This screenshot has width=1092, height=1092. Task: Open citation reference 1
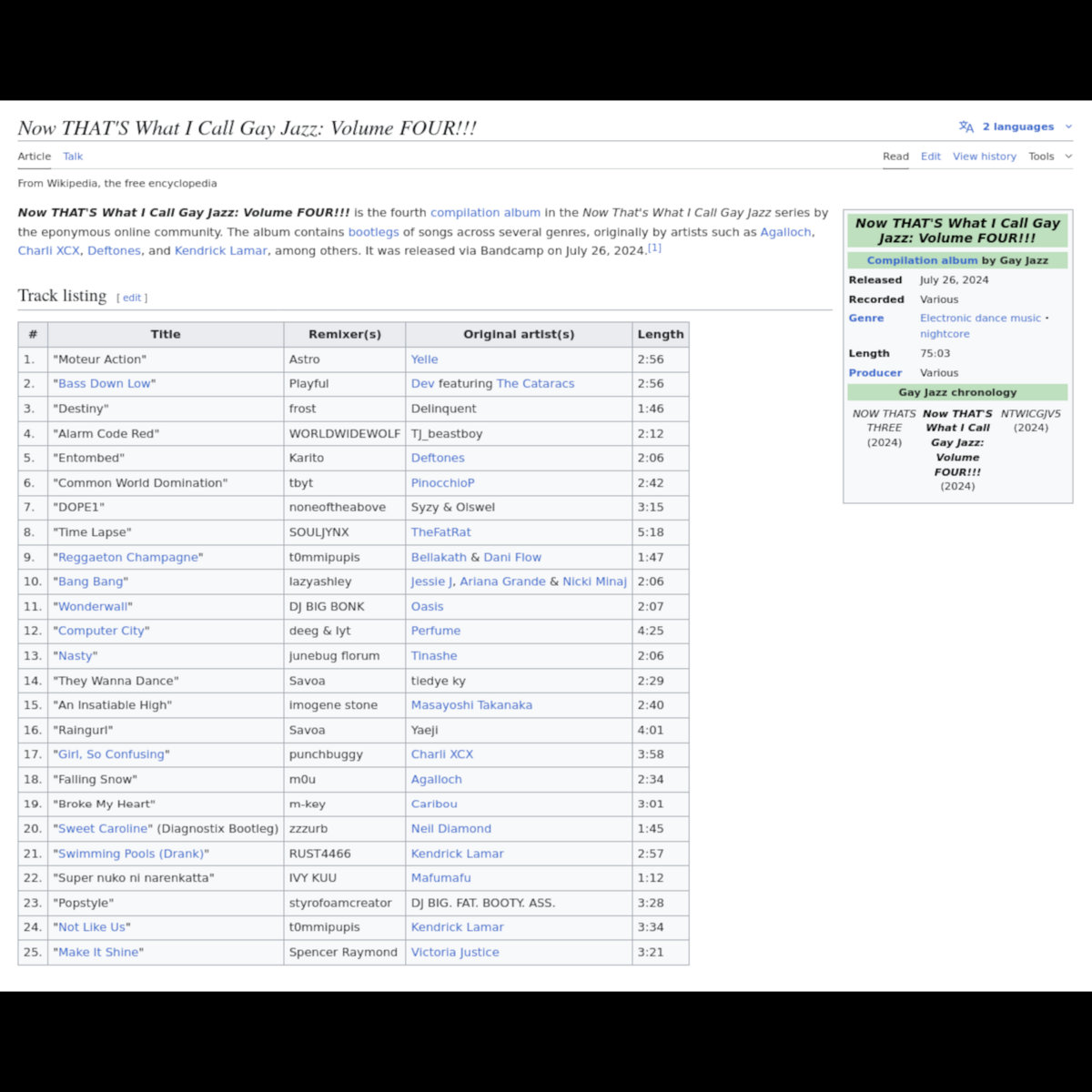click(x=654, y=248)
